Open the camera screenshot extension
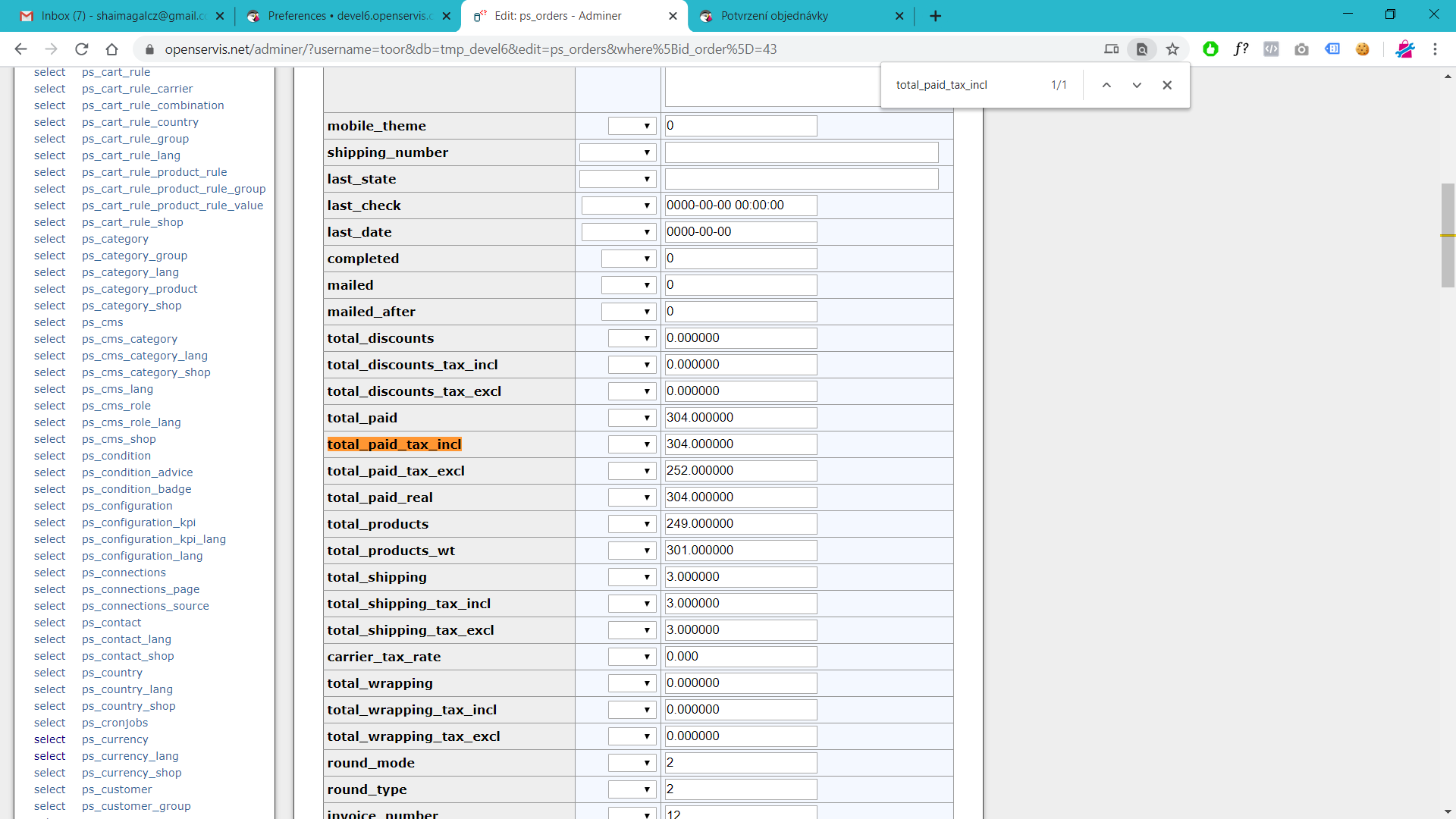Viewport: 1456px width, 819px height. pyautogui.click(x=1301, y=49)
